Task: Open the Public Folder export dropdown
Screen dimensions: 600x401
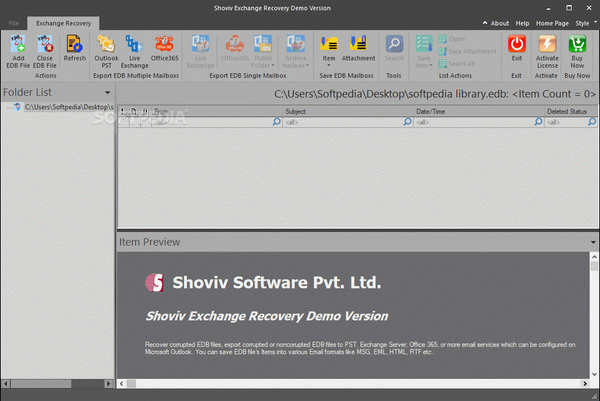Action: point(263,52)
